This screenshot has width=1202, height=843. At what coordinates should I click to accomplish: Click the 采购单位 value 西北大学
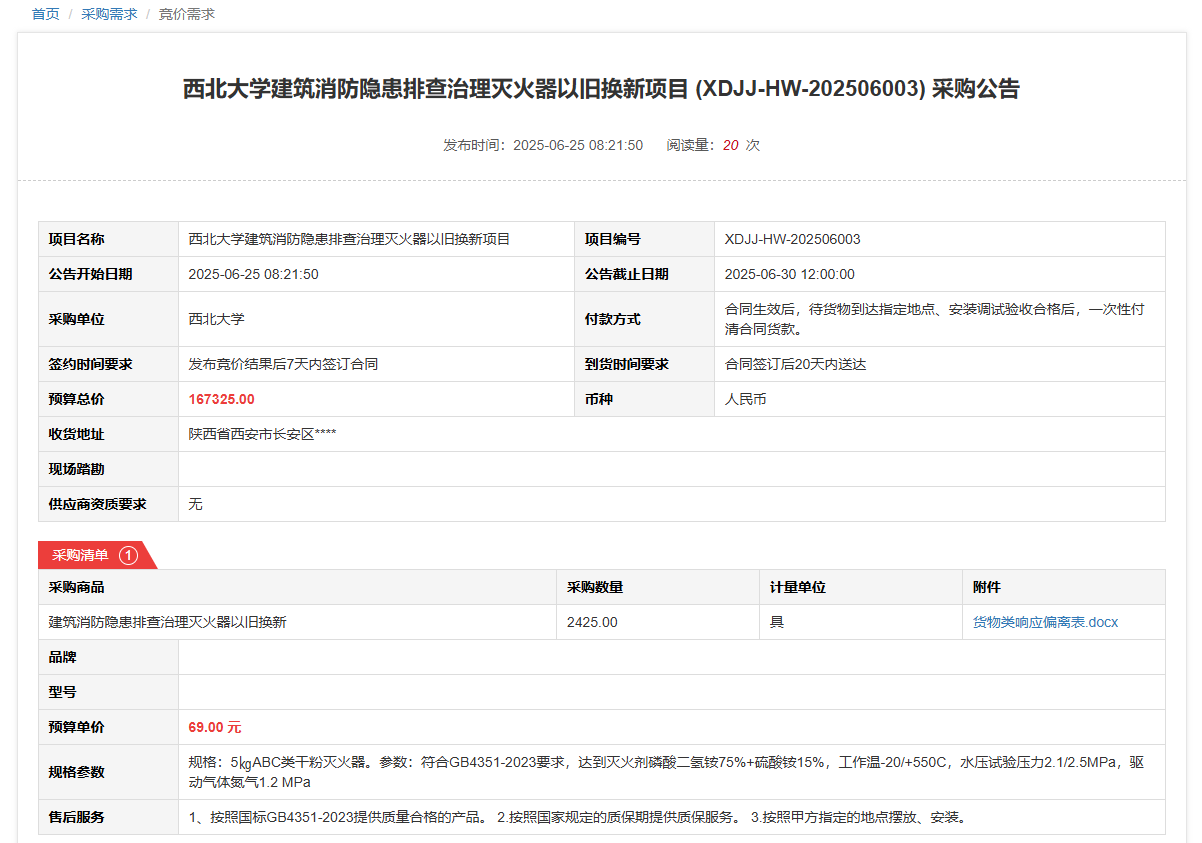pyautogui.click(x=216, y=319)
